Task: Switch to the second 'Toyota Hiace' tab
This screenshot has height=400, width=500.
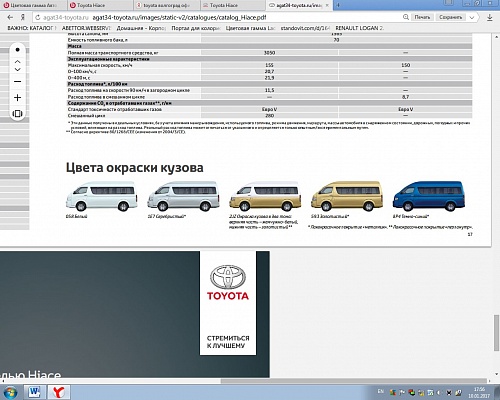Action: (233, 5)
